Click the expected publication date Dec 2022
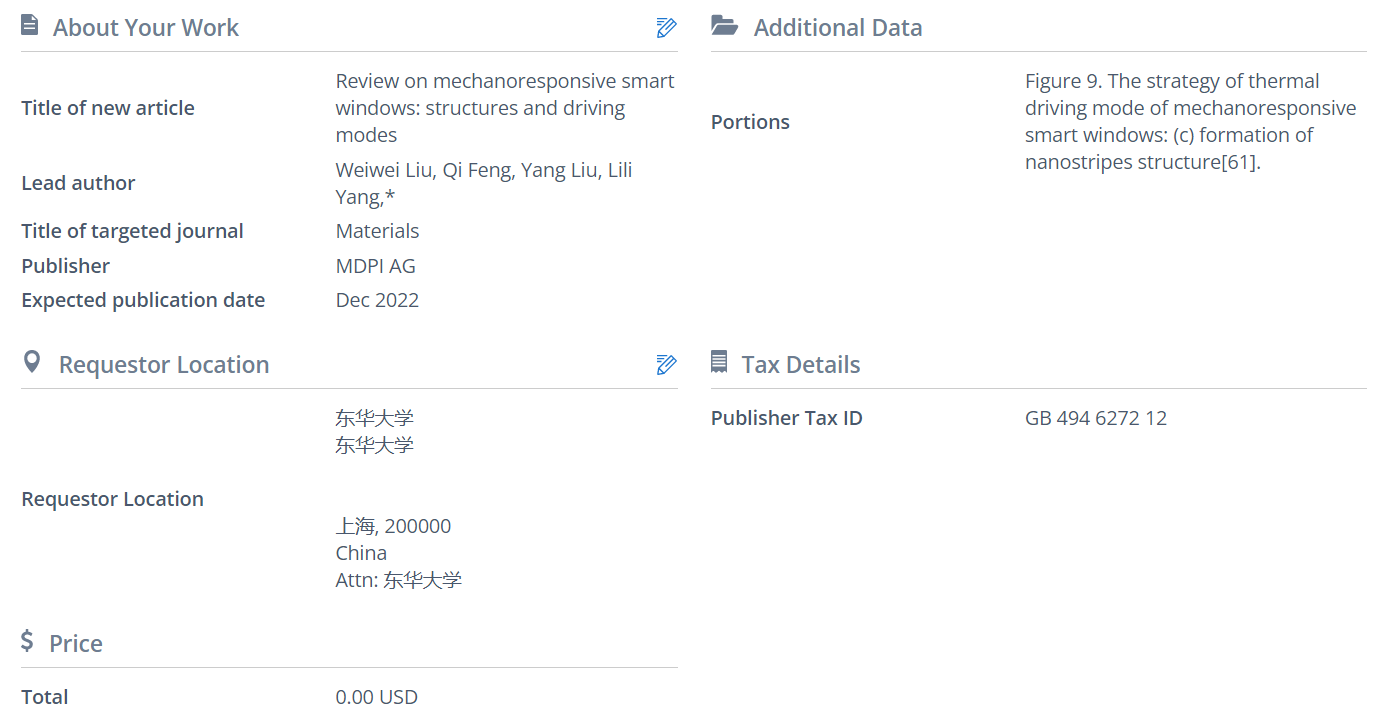 377,300
